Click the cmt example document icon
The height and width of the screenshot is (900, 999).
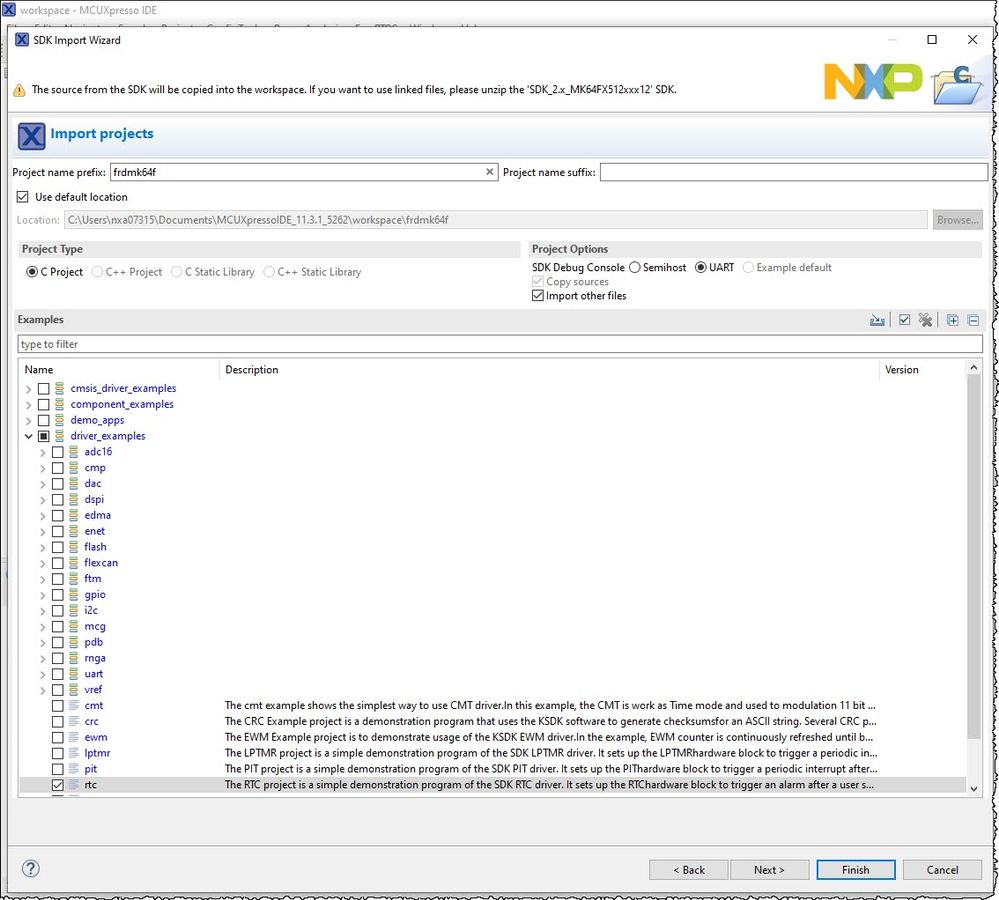point(73,705)
